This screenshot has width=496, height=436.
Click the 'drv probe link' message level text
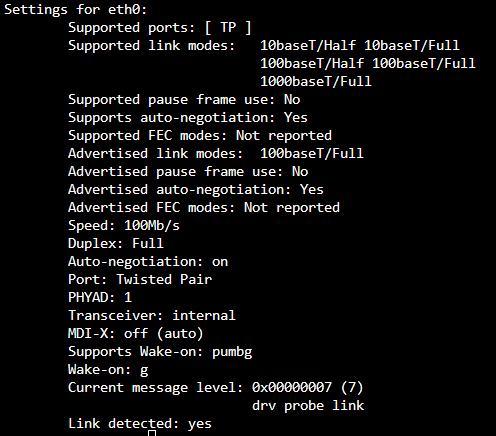click(308, 405)
